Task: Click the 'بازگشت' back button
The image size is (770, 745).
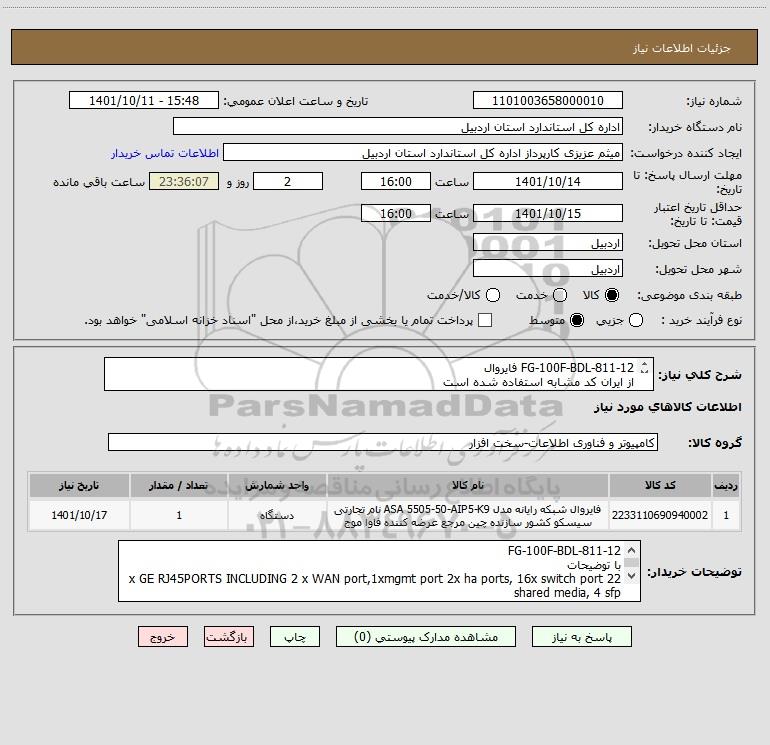Action: click(229, 637)
